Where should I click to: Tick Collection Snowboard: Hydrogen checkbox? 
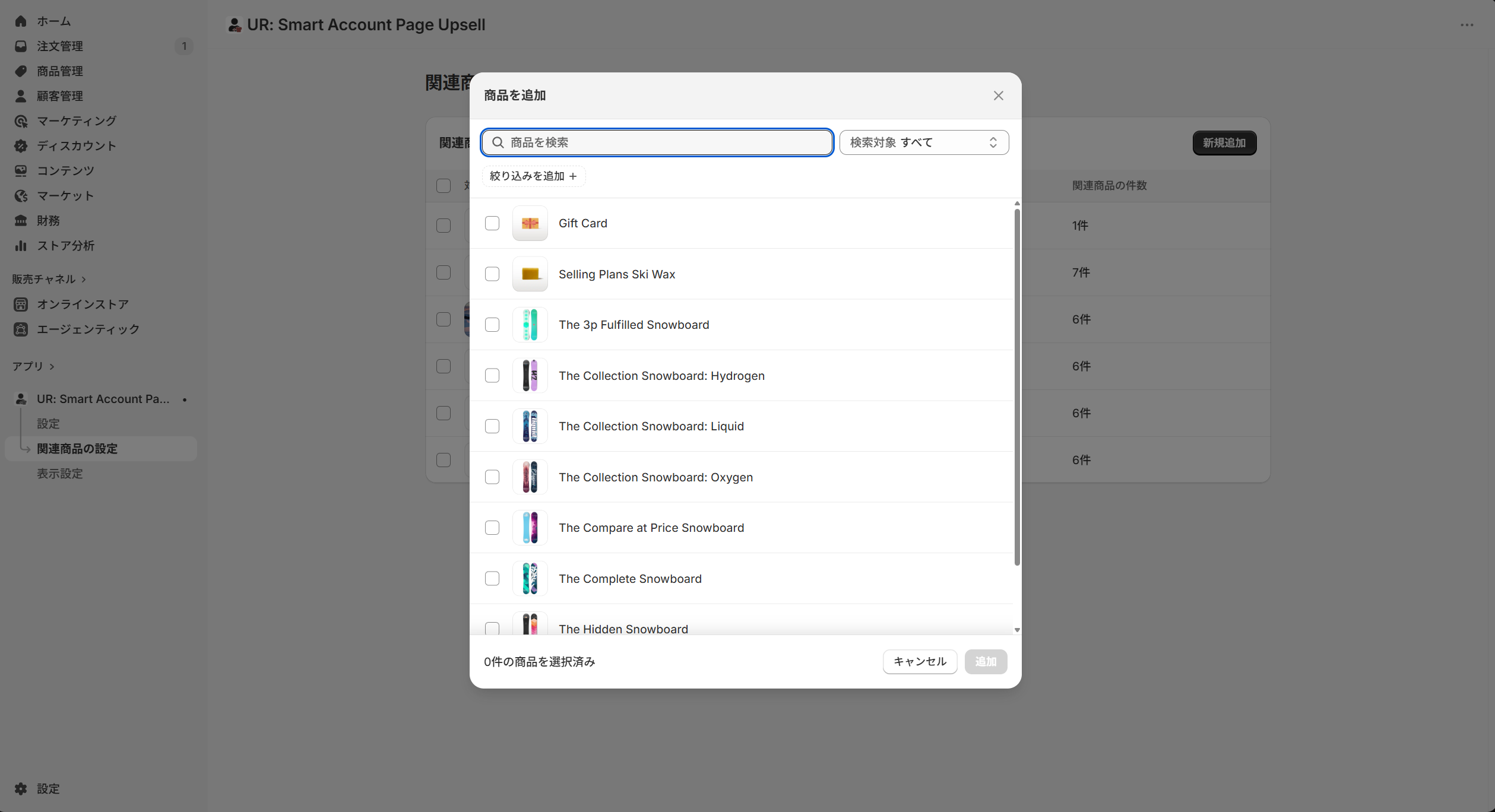[492, 376]
